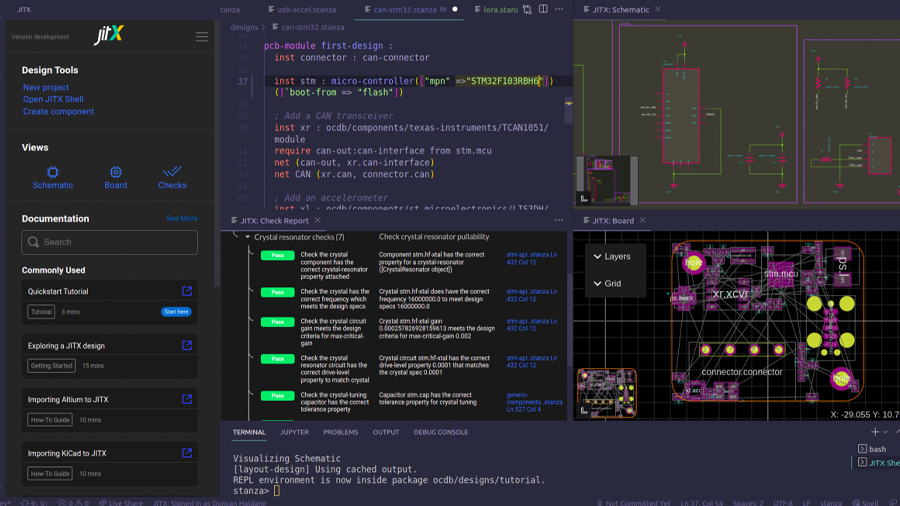This screenshot has height=506, width=900.
Task: Click the code editor vertical scrollbar
Action: (568, 112)
